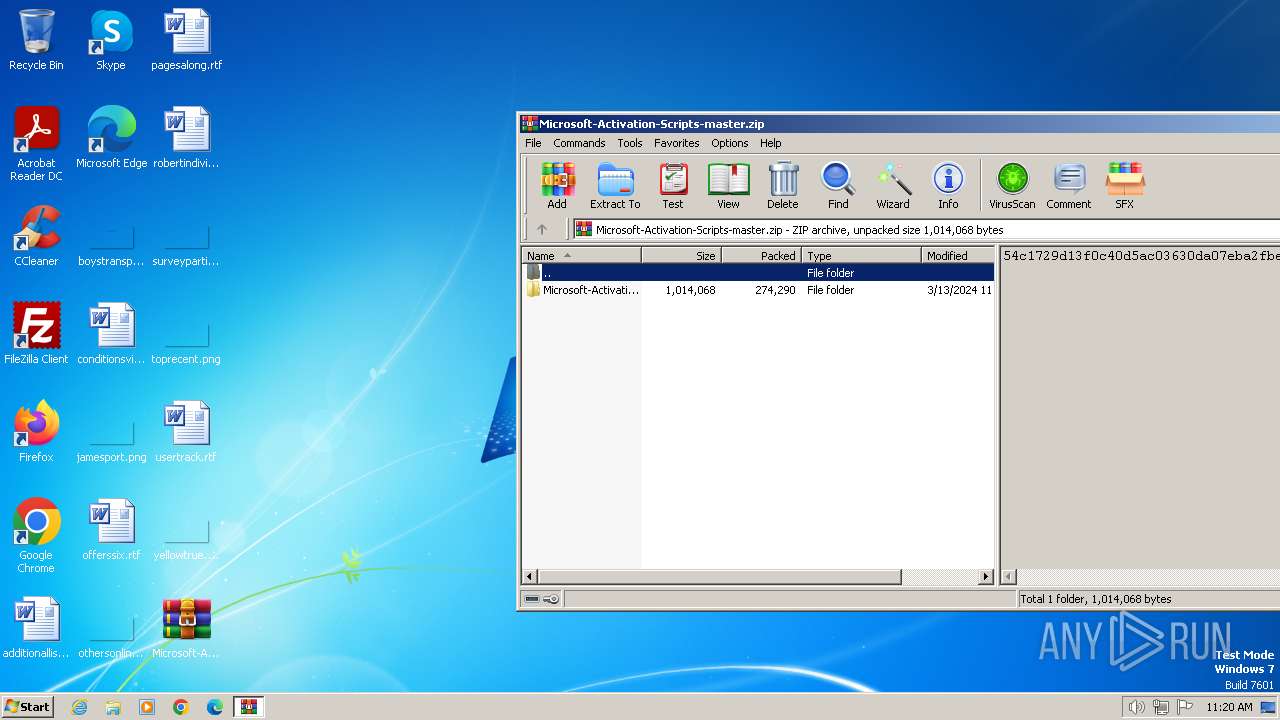
Task: Select the pagesalong.rtf desktop file
Action: (x=187, y=40)
